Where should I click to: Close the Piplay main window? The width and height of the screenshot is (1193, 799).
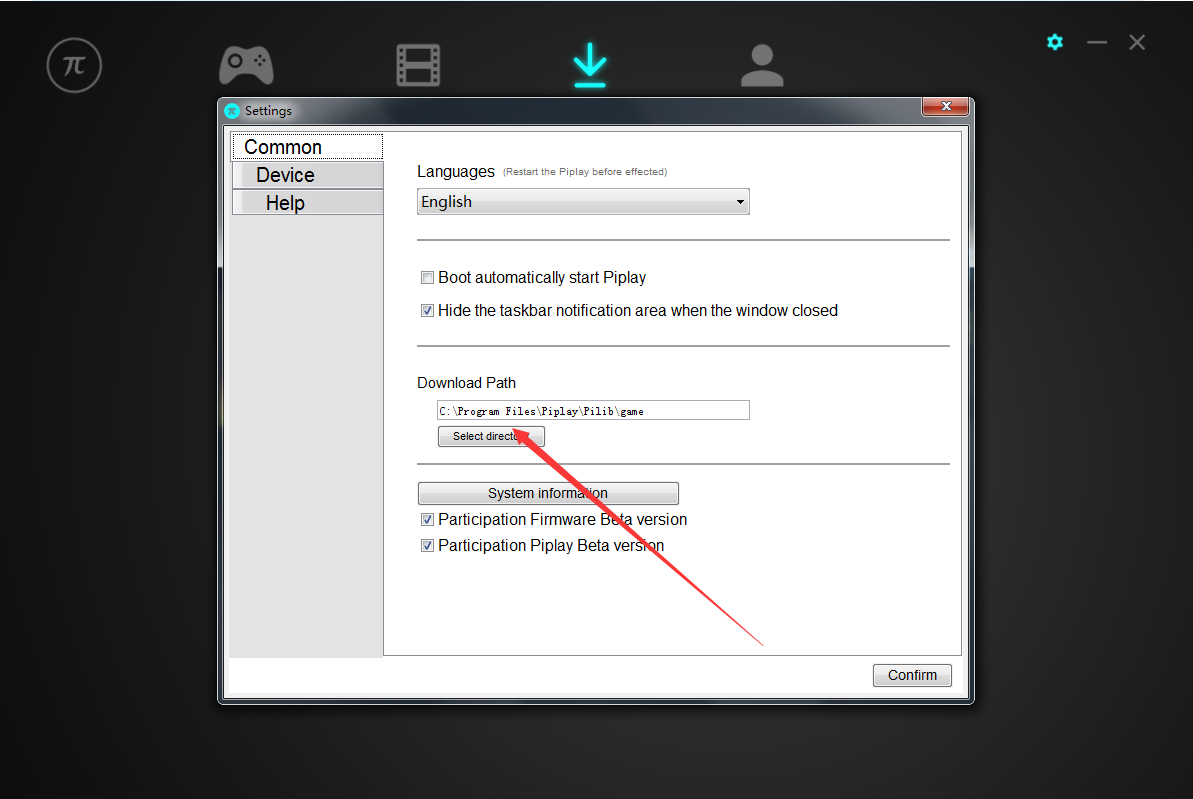1137,42
